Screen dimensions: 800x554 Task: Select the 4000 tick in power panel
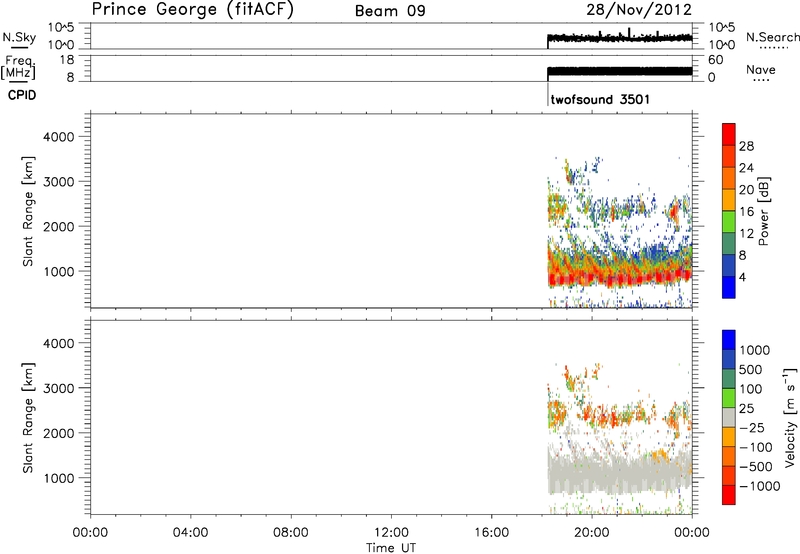click(x=59, y=137)
